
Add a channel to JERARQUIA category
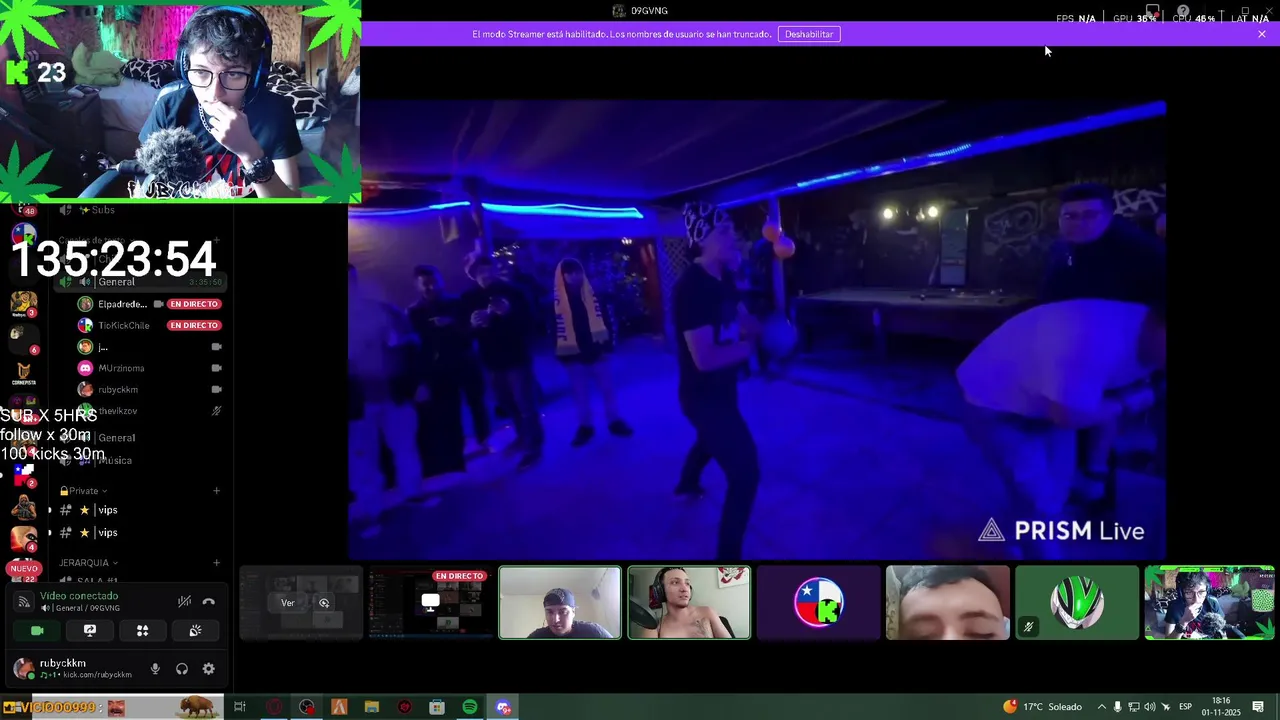[x=216, y=563]
